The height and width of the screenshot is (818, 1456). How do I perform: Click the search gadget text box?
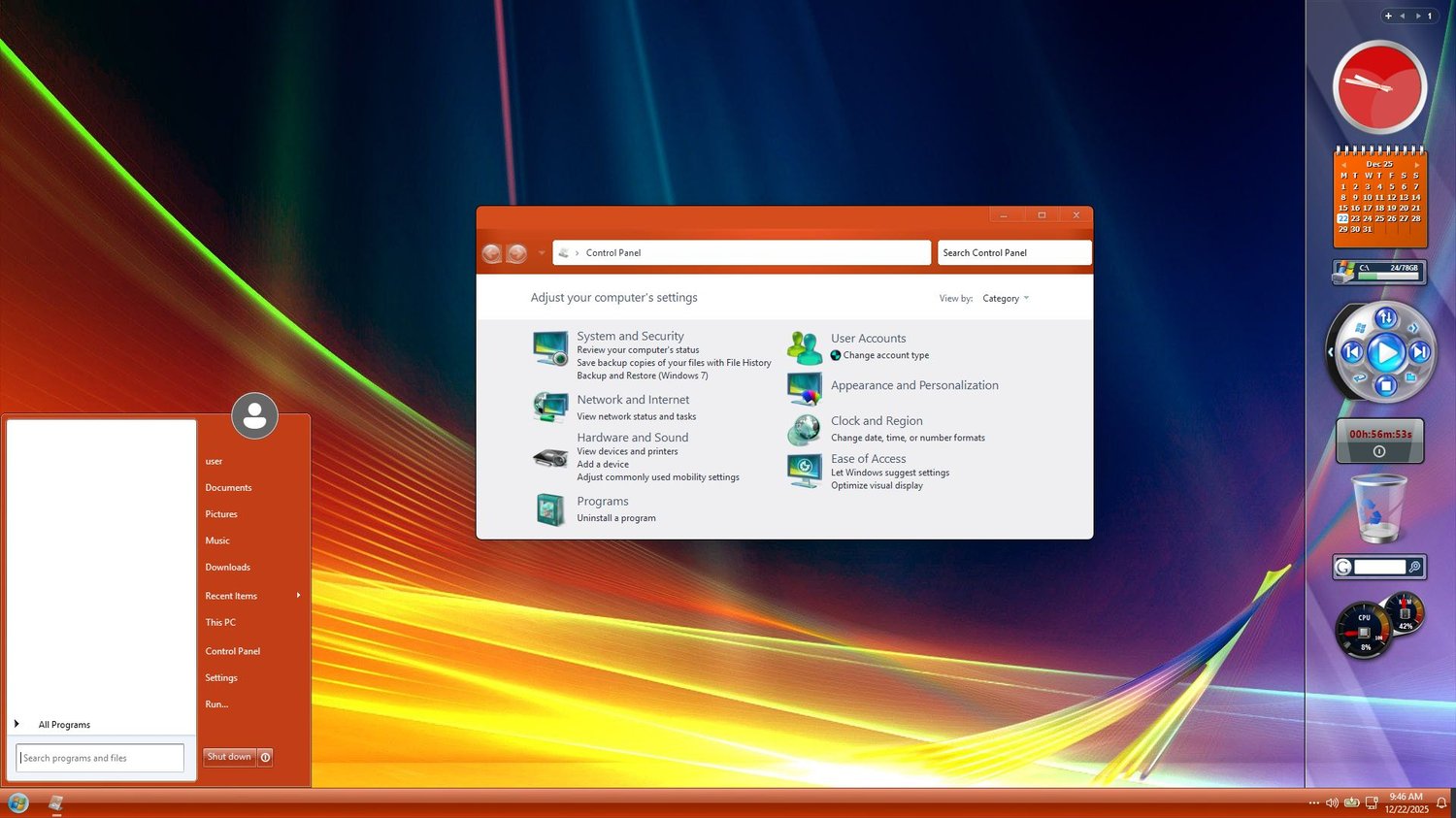[1379, 568]
